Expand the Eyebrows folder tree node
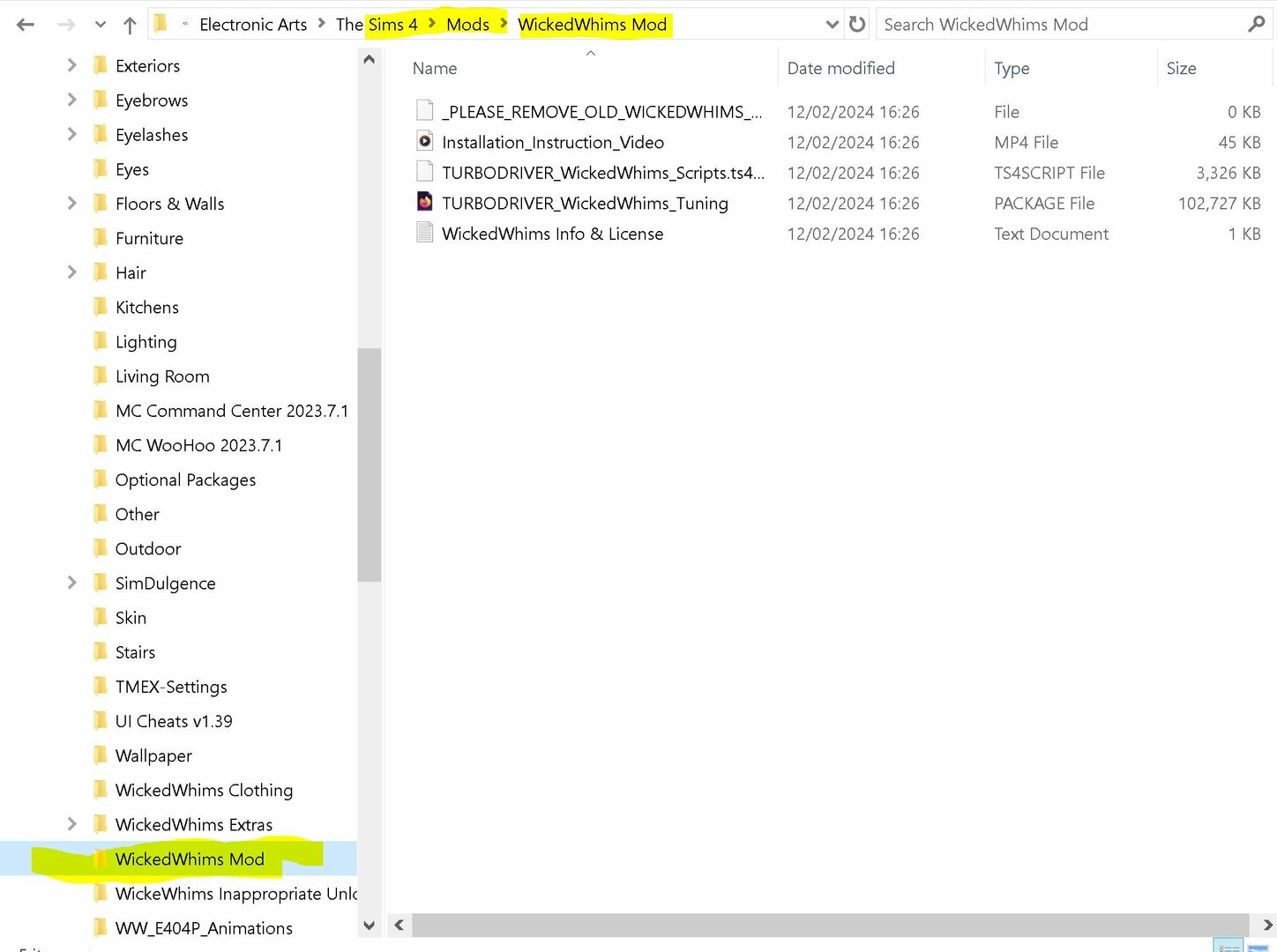This screenshot has width=1277, height=952. [72, 100]
